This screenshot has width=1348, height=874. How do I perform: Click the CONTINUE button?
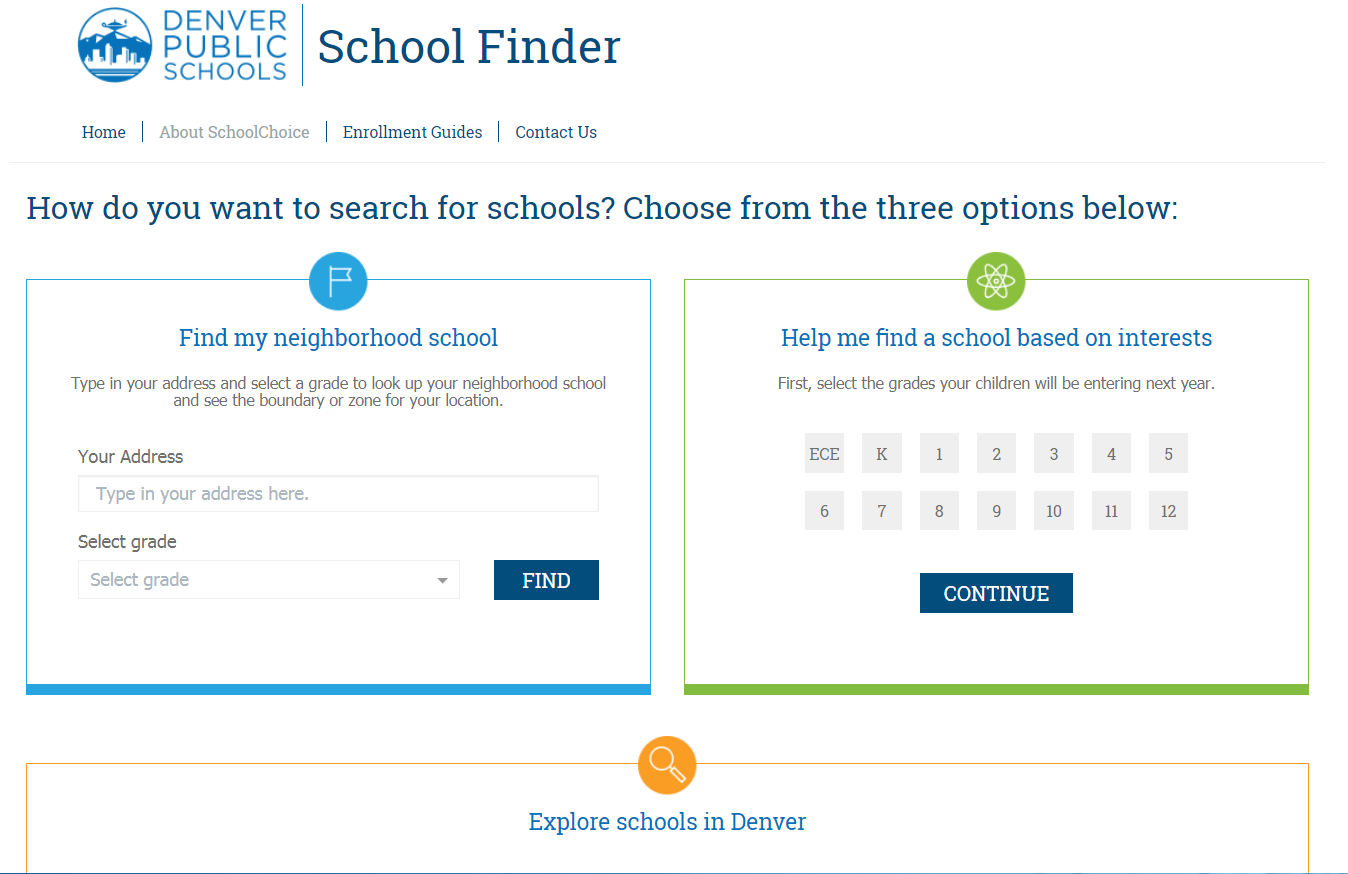click(996, 593)
